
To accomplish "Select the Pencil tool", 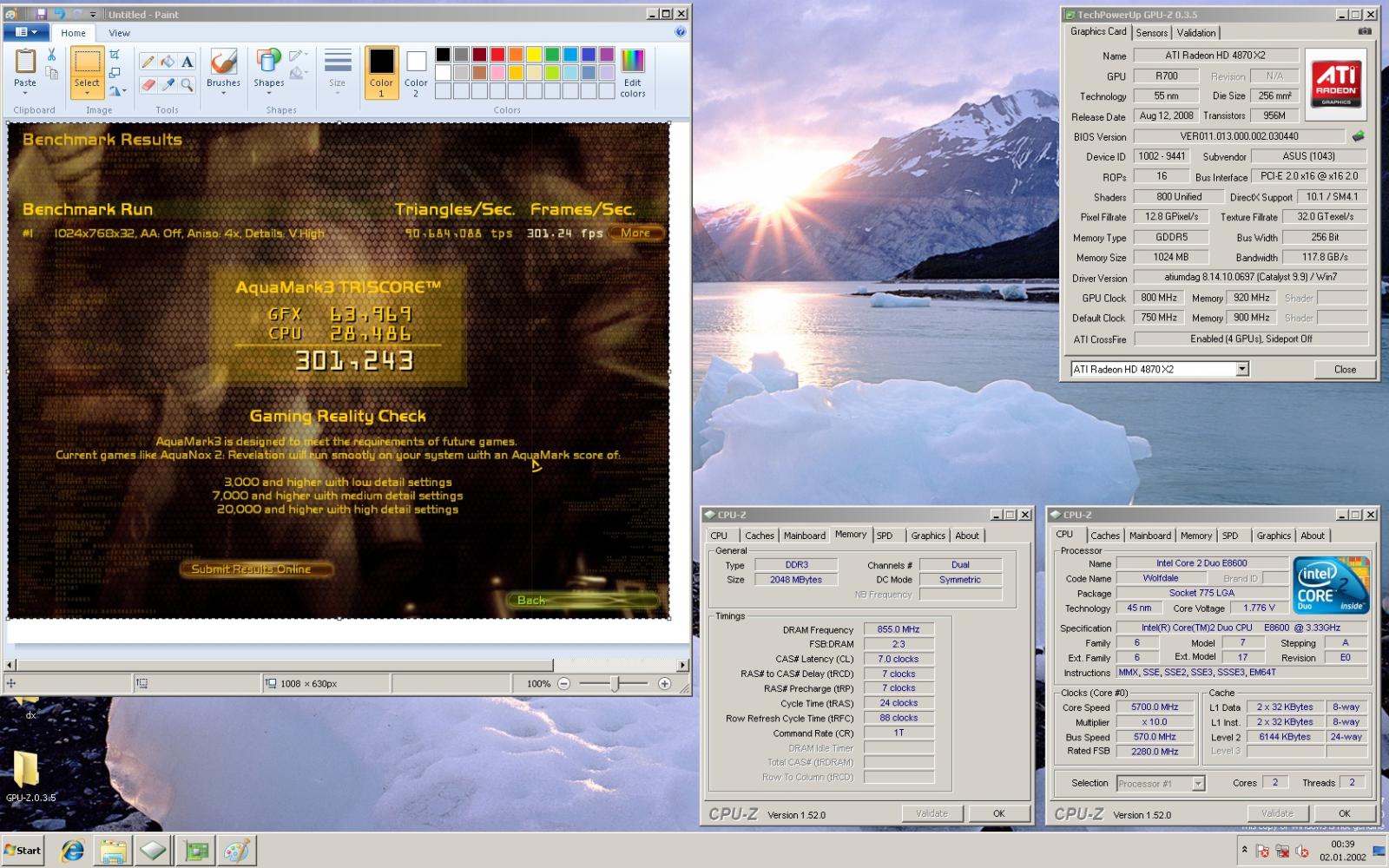I will click(148, 62).
